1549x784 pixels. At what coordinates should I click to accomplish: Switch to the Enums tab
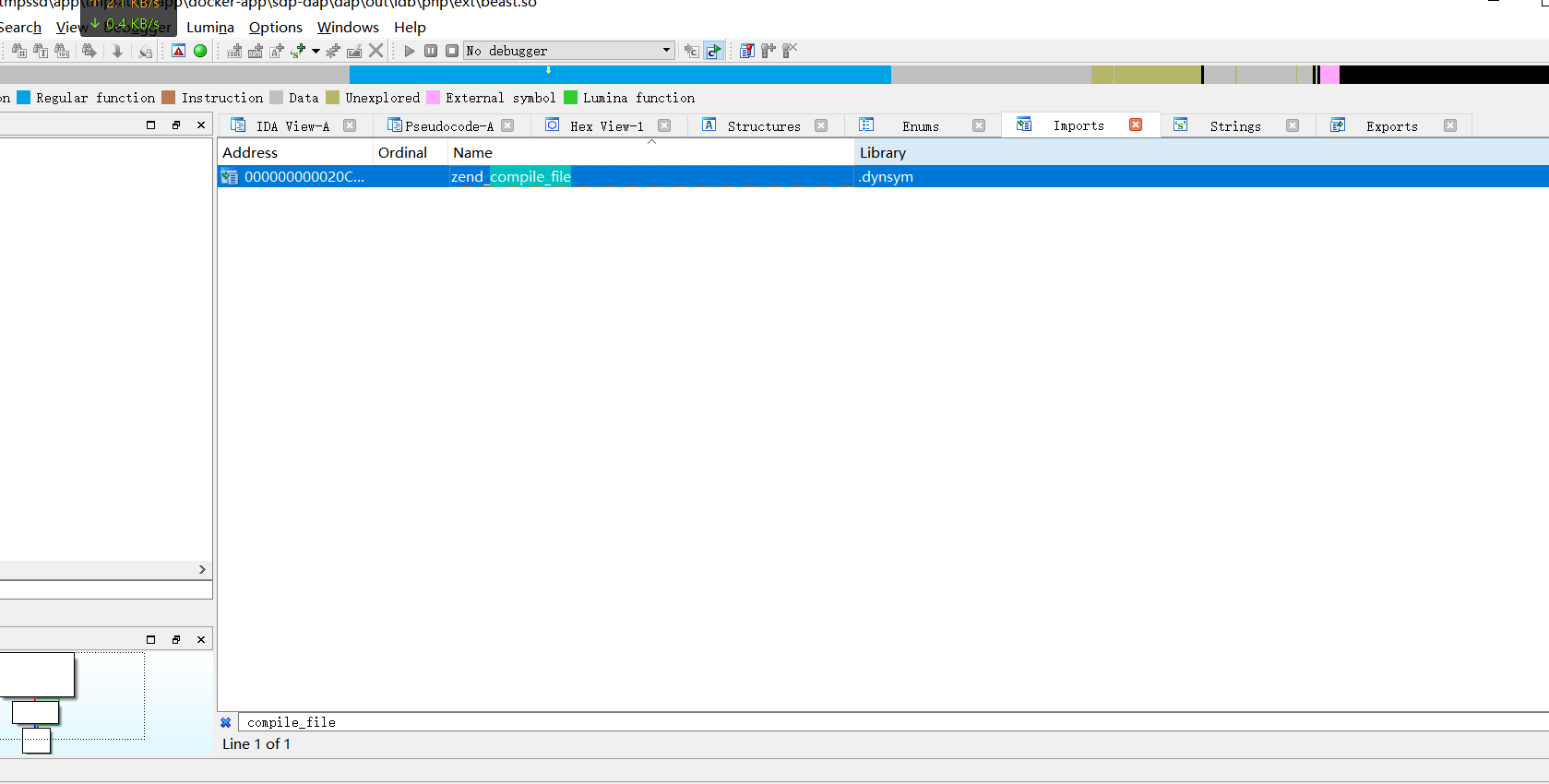coord(921,126)
